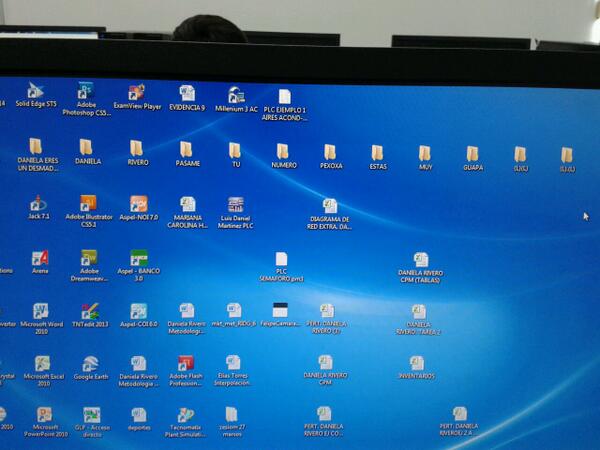Open the RIVERO folder

137,153
